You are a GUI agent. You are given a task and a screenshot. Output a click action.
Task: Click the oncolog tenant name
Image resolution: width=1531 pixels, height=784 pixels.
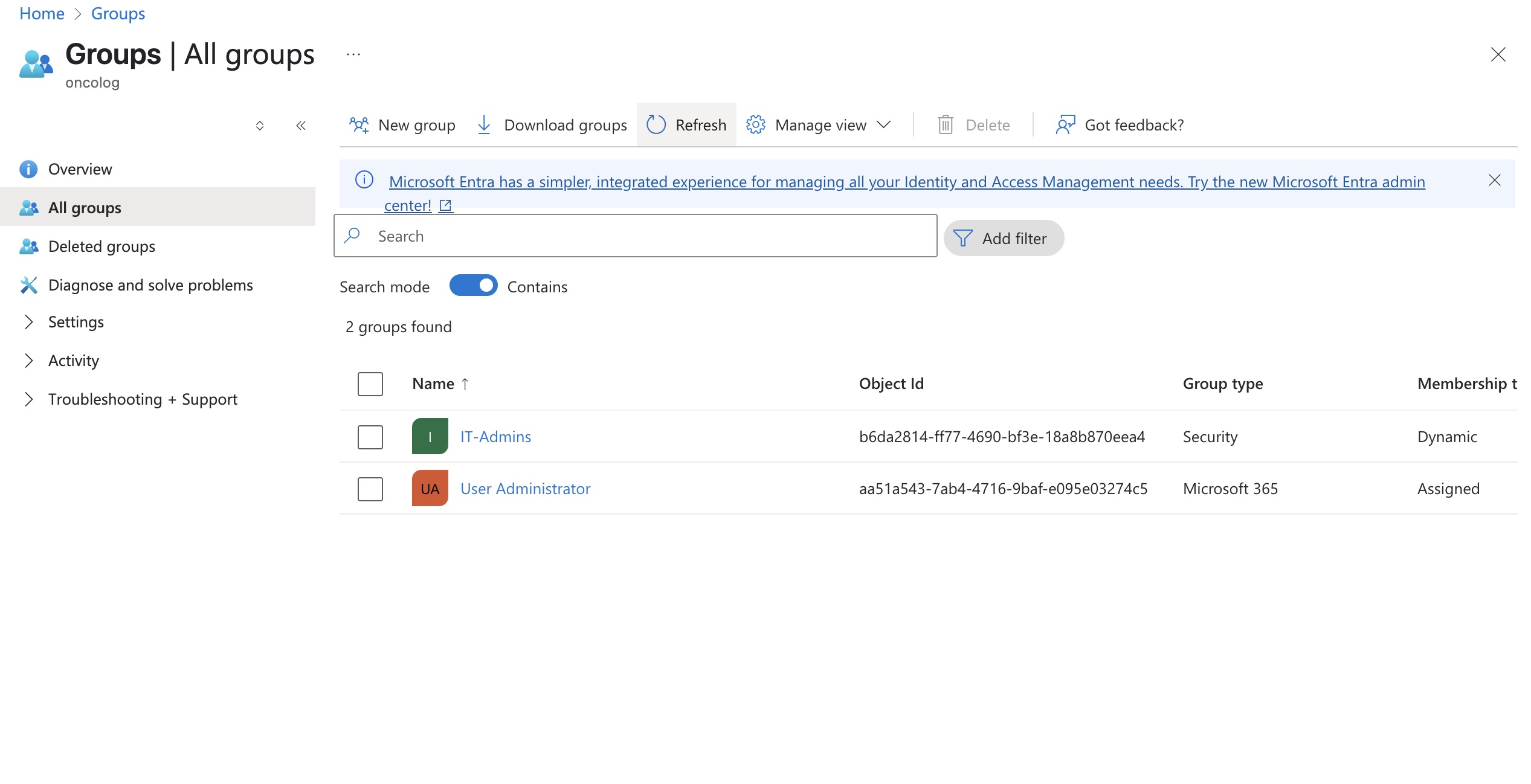point(92,83)
